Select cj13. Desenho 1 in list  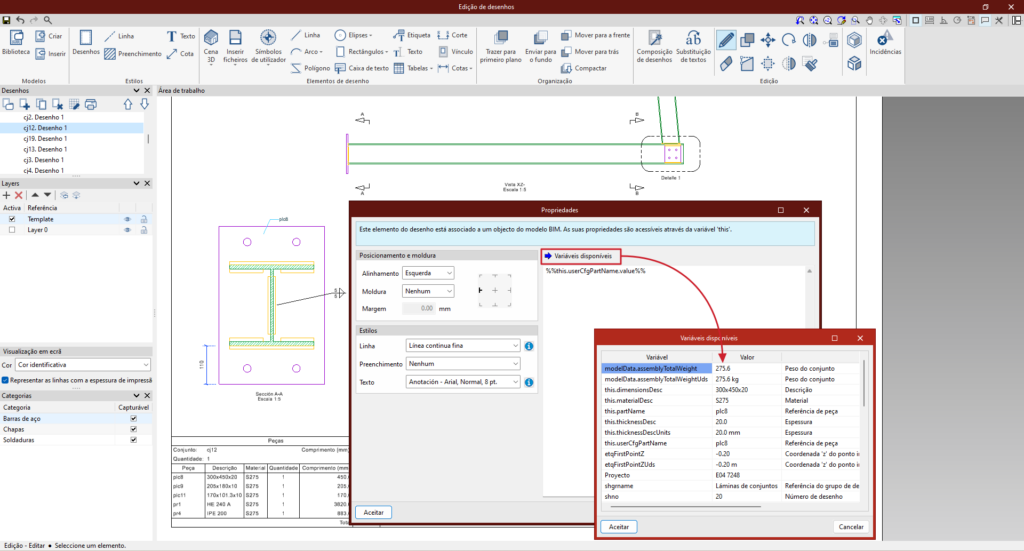tap(45, 149)
